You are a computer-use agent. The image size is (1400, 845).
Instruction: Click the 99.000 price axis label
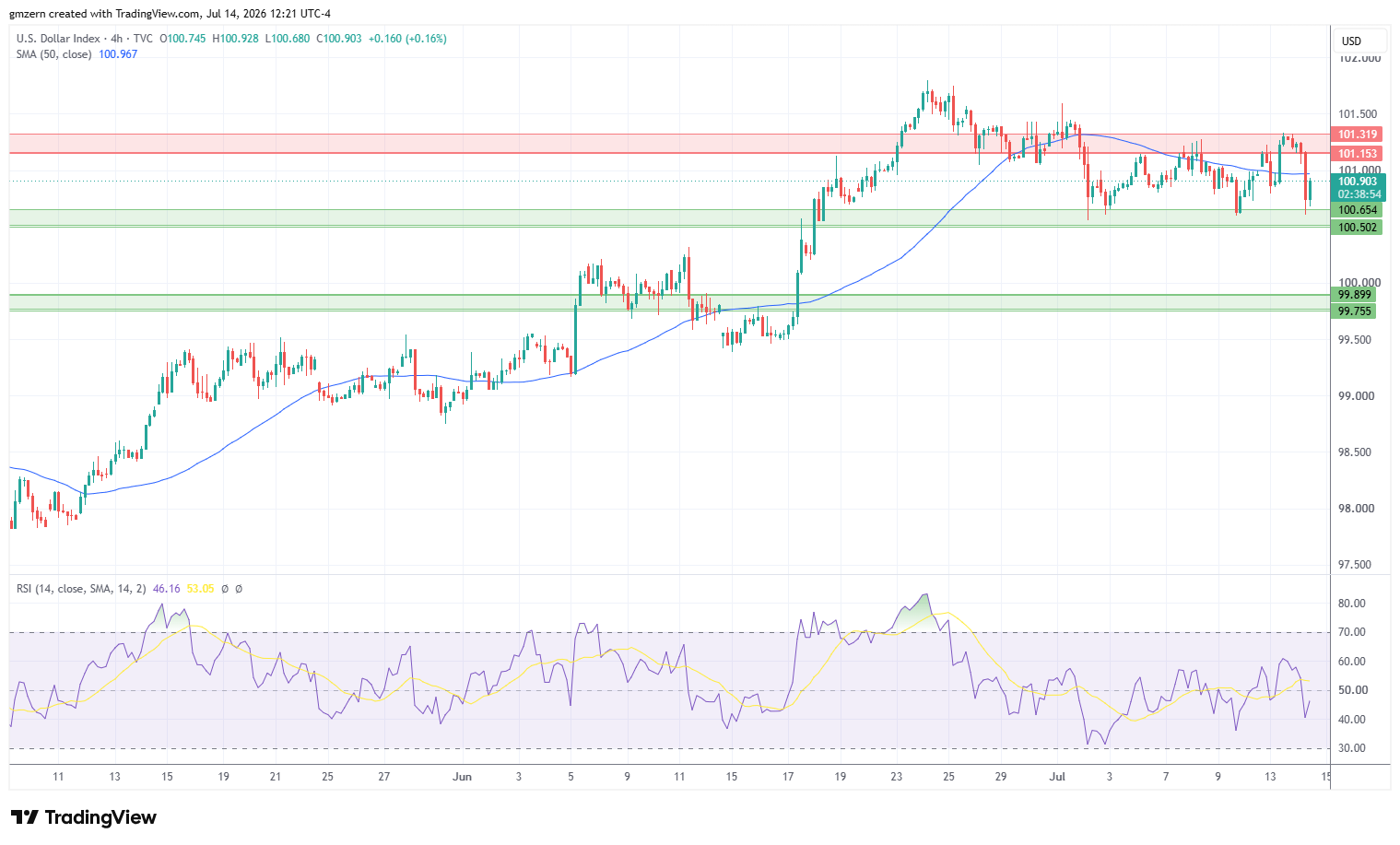pyautogui.click(x=1357, y=396)
